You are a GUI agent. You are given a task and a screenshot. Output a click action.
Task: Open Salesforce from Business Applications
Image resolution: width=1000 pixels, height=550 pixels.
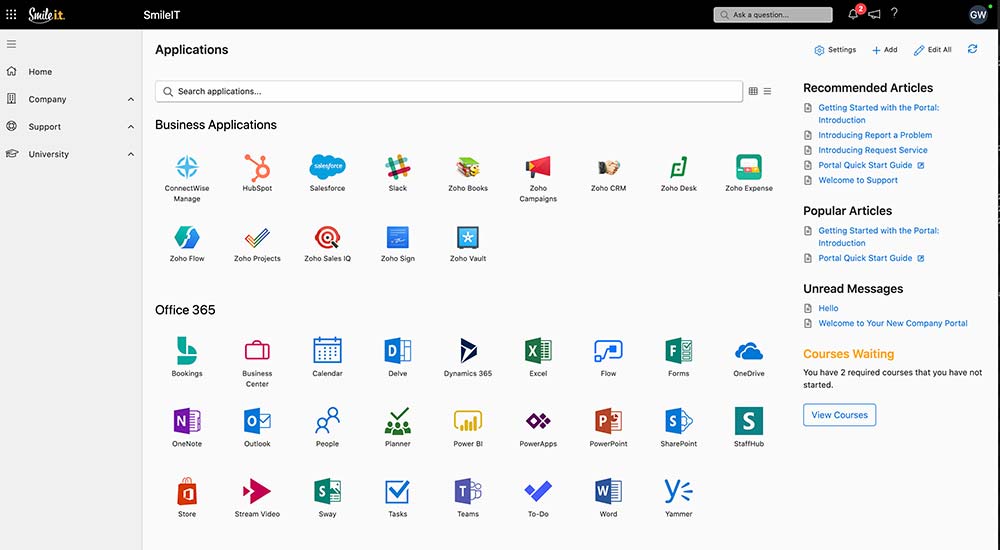pos(327,168)
